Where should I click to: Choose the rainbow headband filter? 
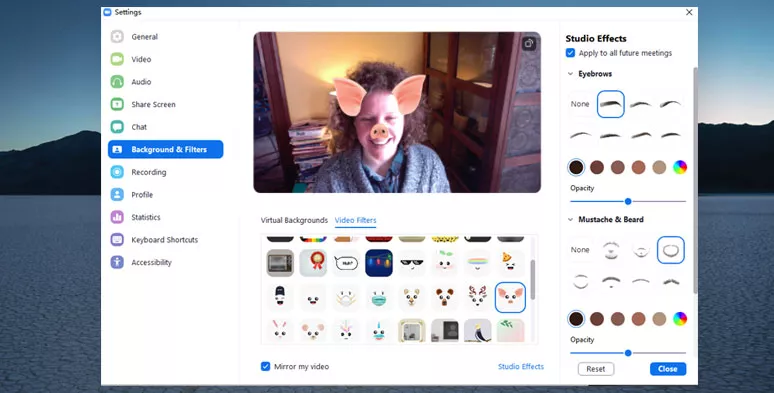478,263
